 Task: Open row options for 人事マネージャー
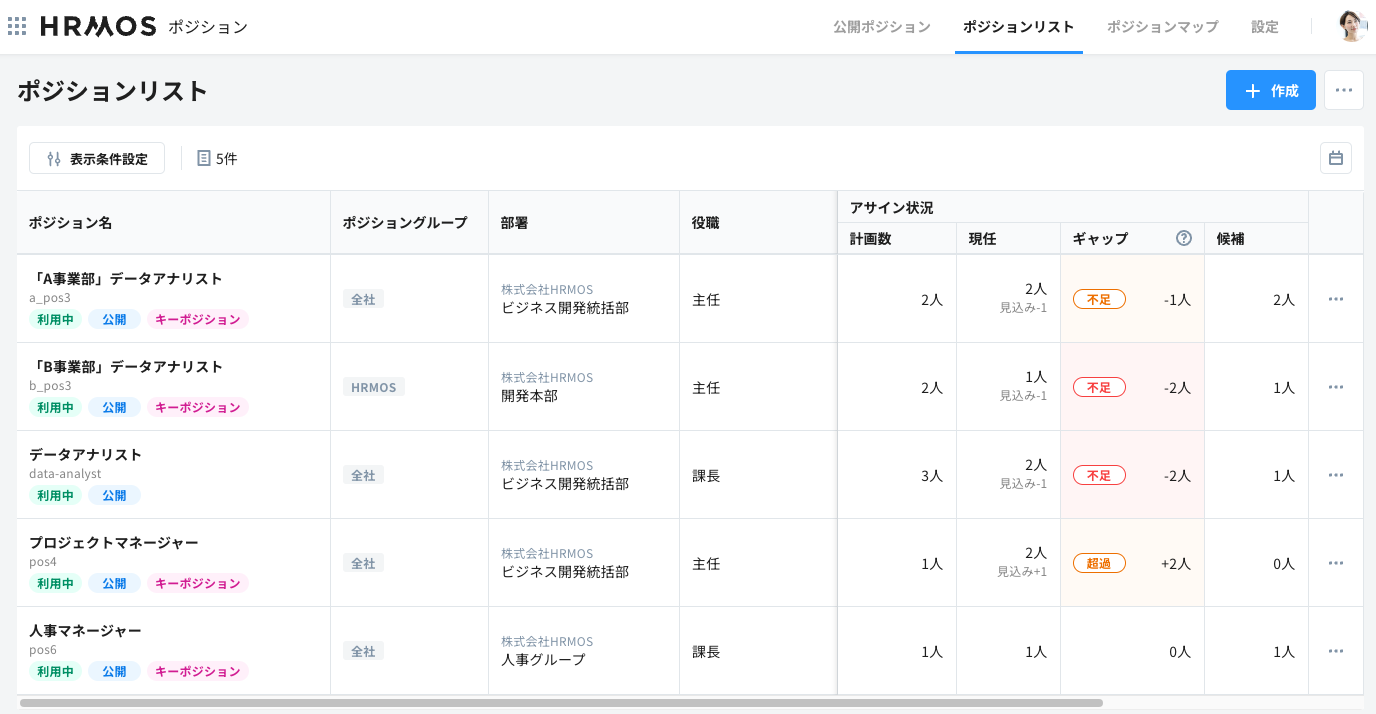click(1335, 650)
